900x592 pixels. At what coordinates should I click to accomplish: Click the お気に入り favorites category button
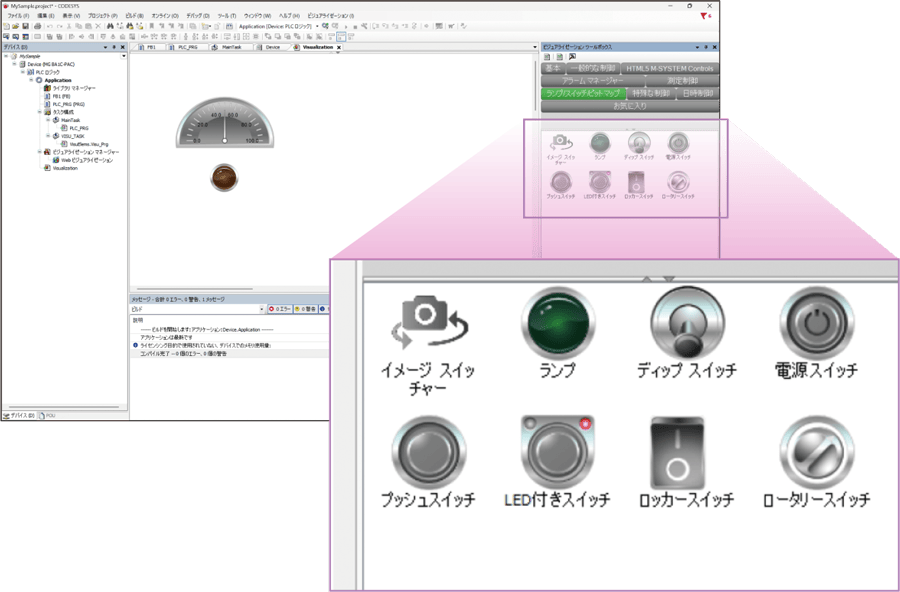[629, 106]
